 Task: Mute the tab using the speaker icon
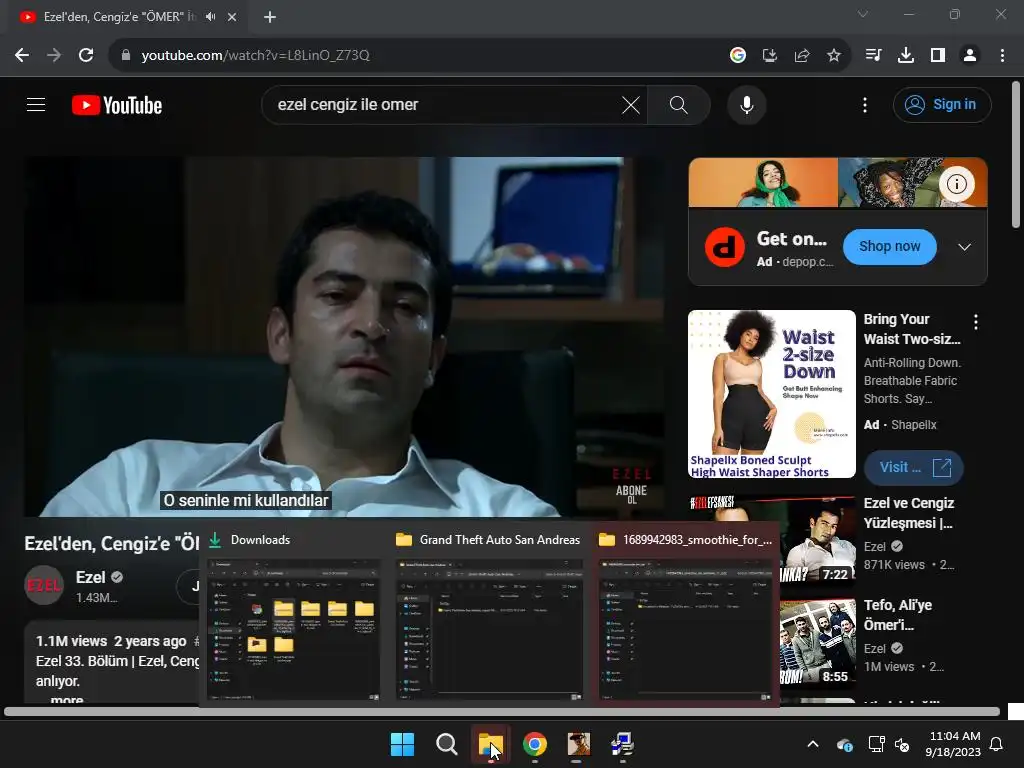click(212, 17)
